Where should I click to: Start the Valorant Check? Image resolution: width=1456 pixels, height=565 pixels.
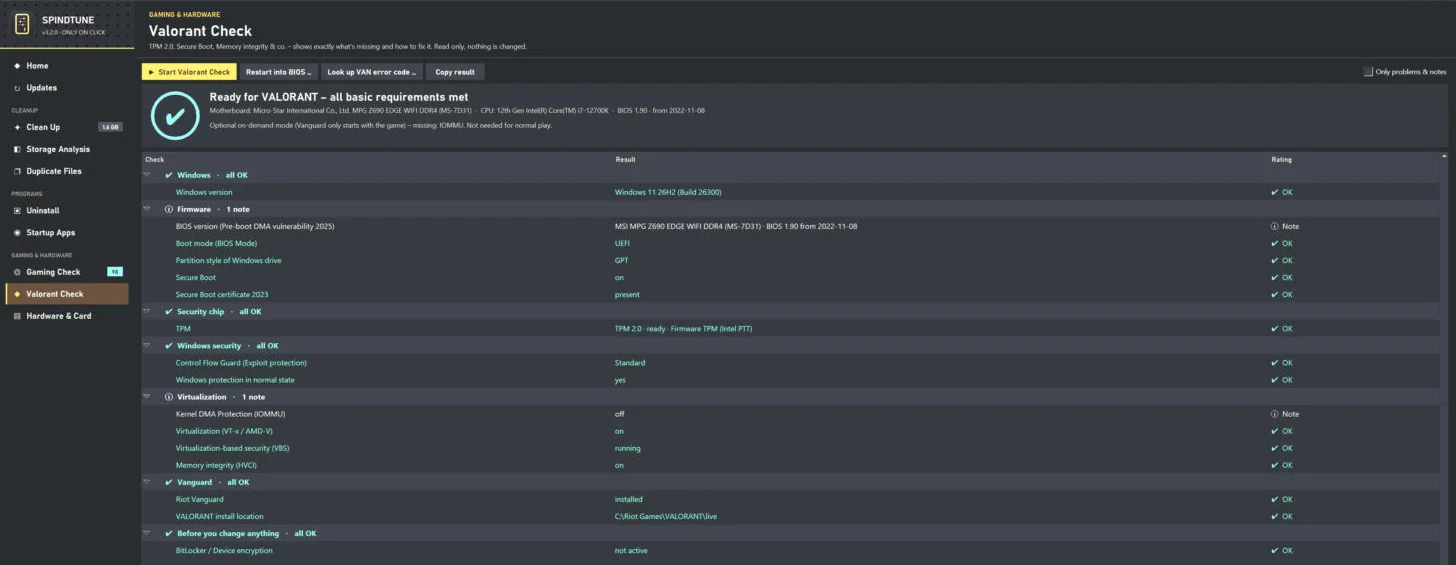click(x=189, y=72)
